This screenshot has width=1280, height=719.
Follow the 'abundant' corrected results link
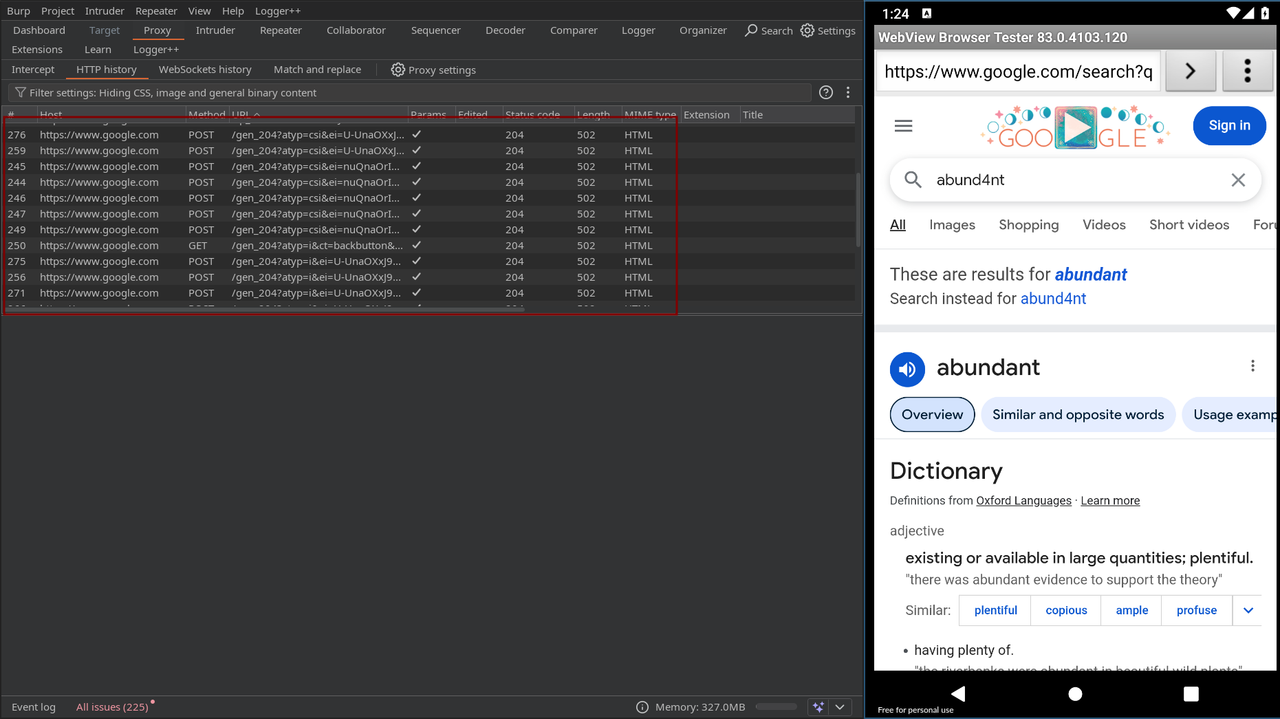tap(1091, 274)
